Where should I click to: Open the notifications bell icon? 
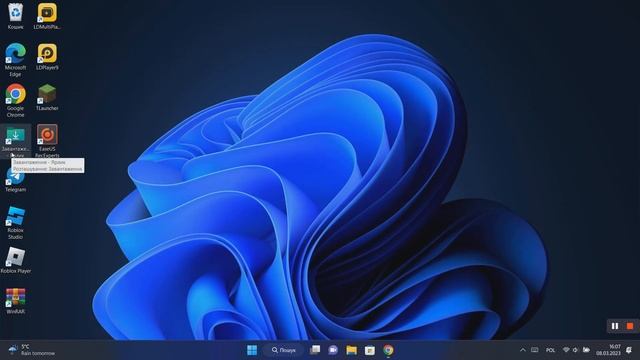point(629,350)
